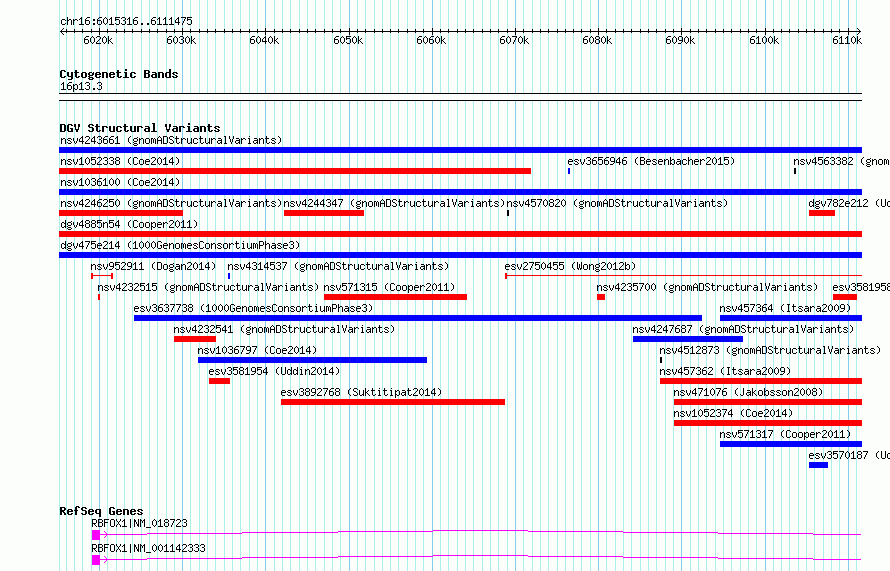890x571 pixels.
Task: Click the nsv4563382 variant label
Action: tap(841, 161)
